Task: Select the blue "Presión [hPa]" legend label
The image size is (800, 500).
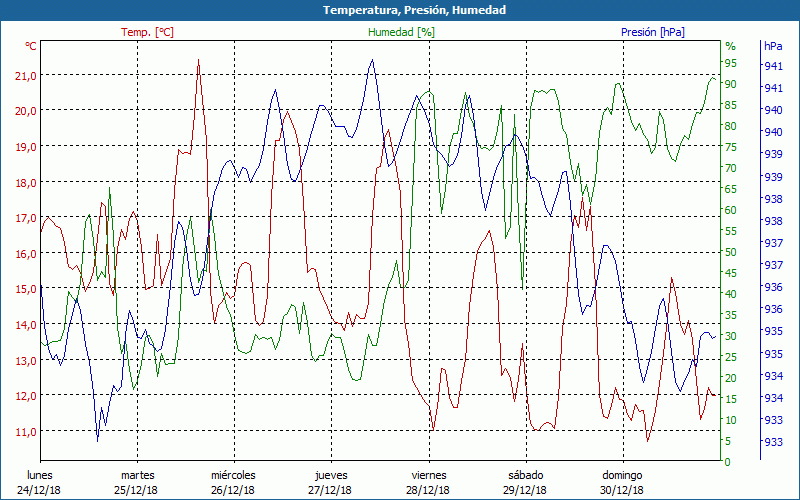Action: 653,32
